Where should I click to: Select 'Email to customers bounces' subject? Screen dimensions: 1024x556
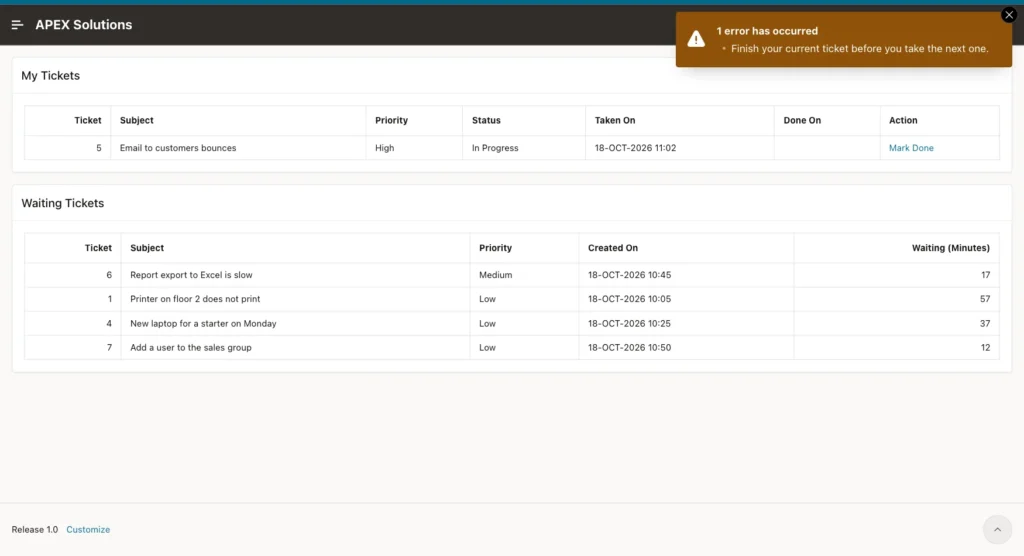tap(178, 148)
